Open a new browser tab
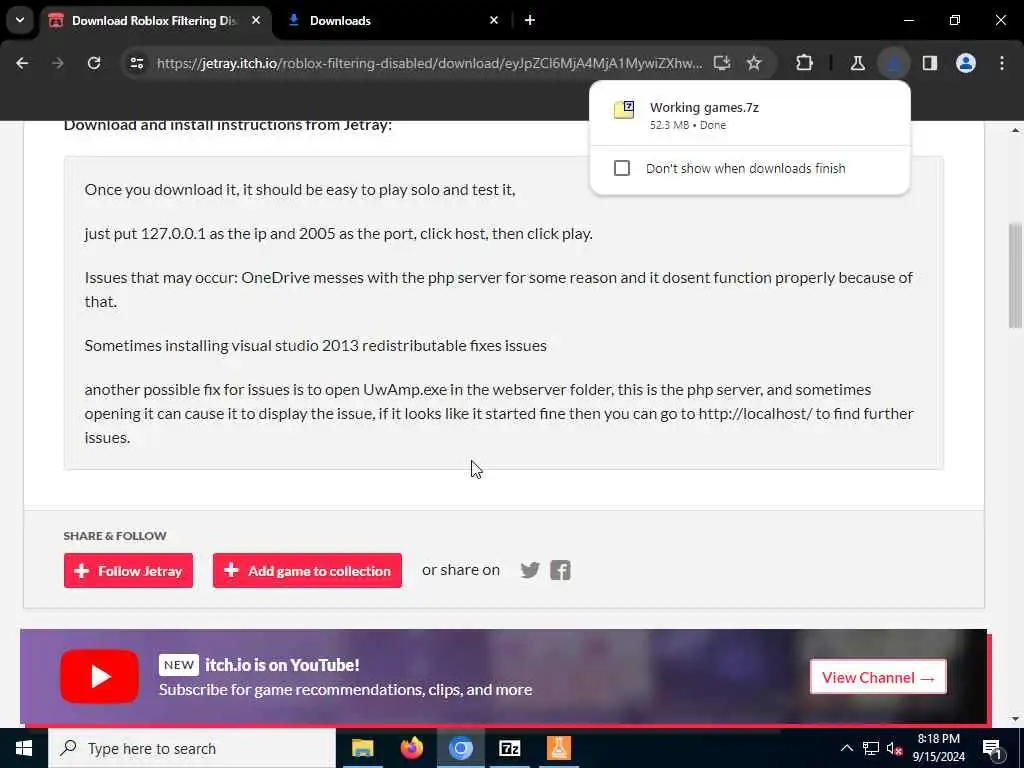Viewport: 1024px width, 768px height. tap(530, 20)
